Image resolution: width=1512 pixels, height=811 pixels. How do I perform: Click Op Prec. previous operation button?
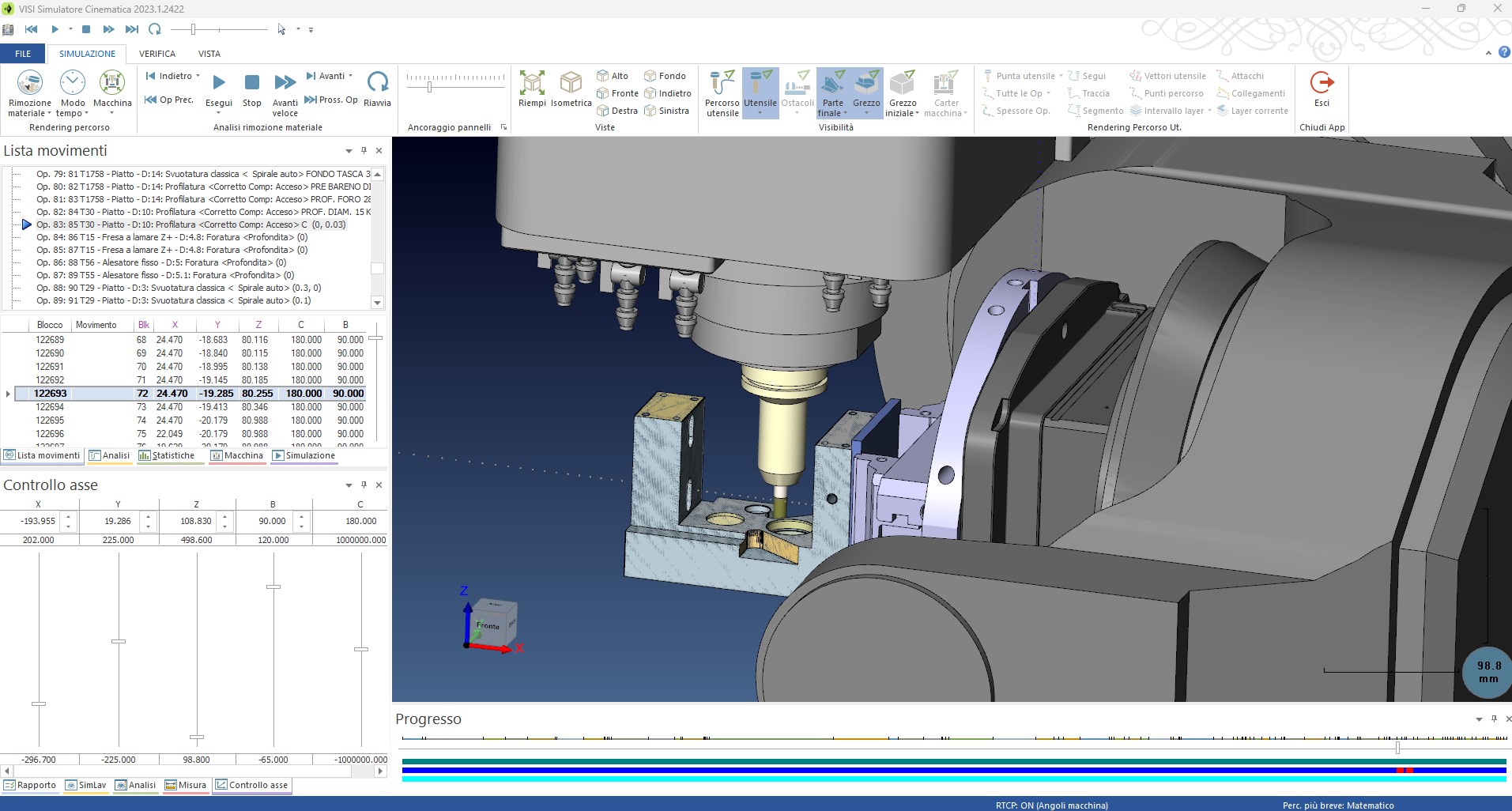coord(169,100)
